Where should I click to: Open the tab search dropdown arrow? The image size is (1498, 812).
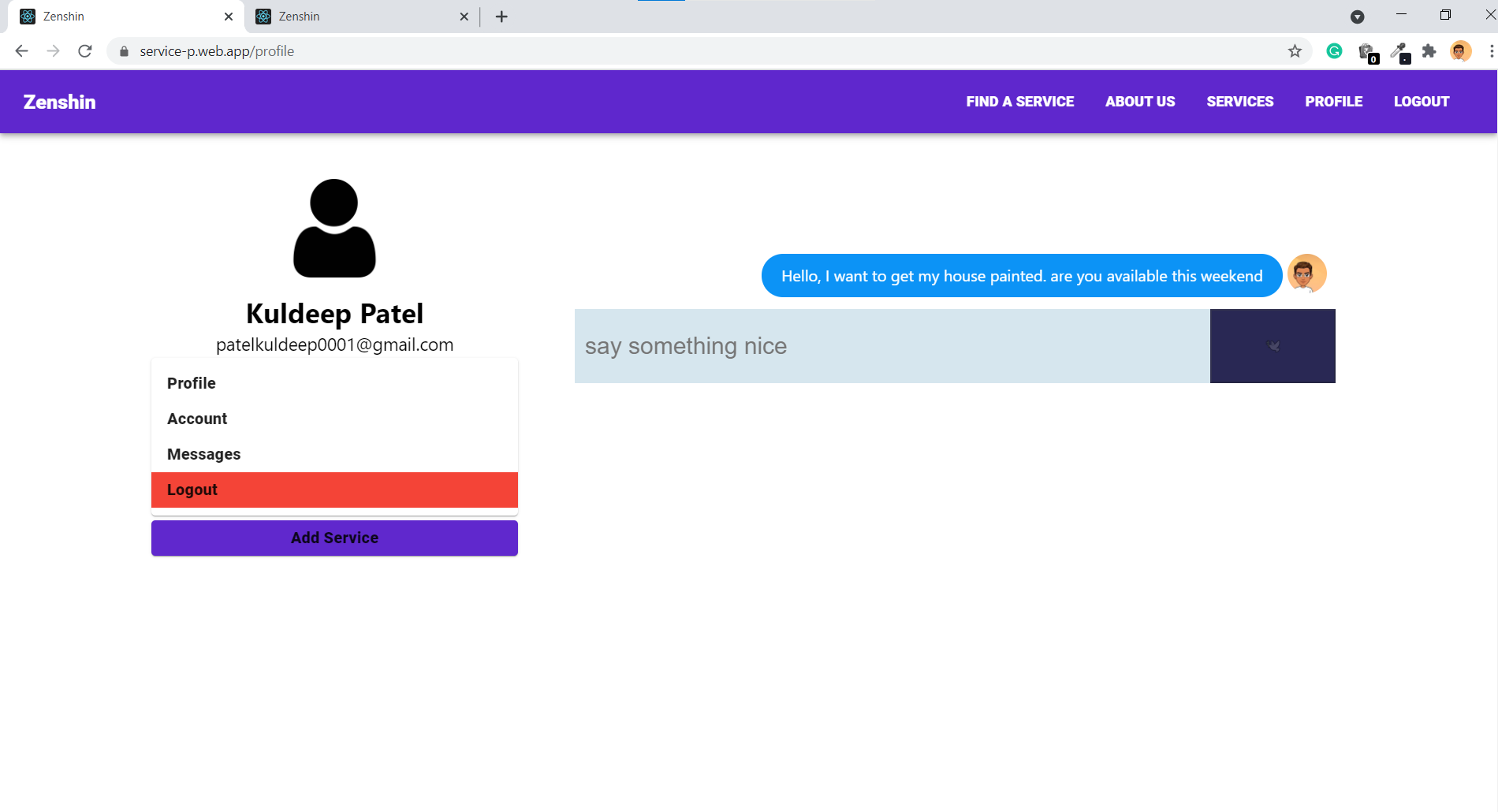pos(1357,17)
